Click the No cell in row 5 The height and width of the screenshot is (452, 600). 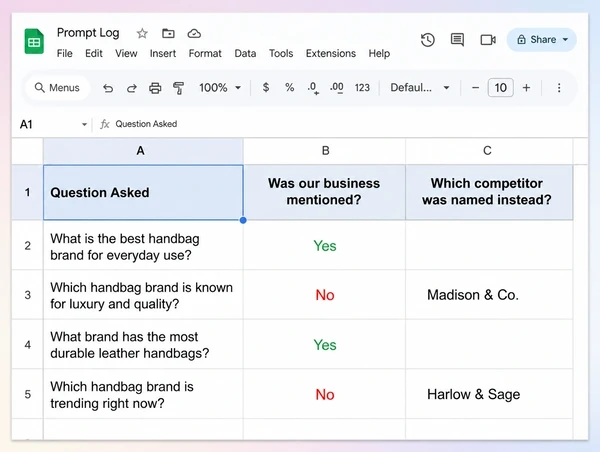[324, 394]
